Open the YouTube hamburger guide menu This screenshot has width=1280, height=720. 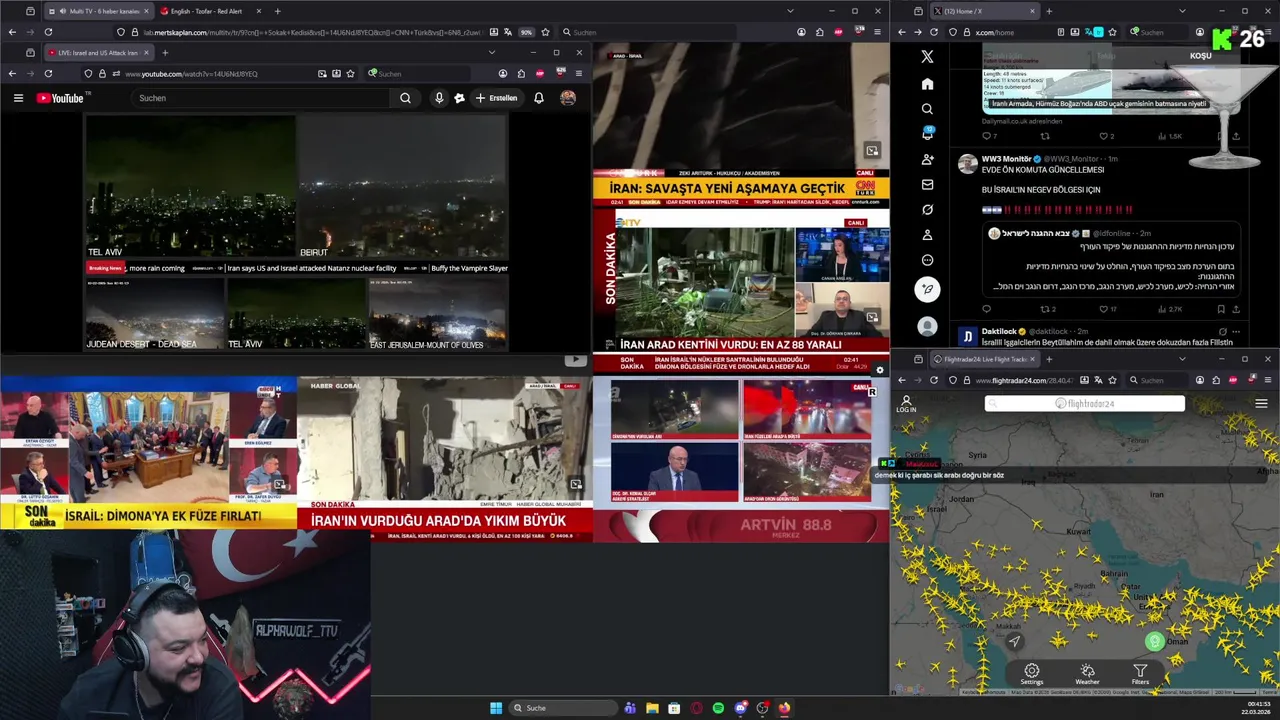(18, 98)
